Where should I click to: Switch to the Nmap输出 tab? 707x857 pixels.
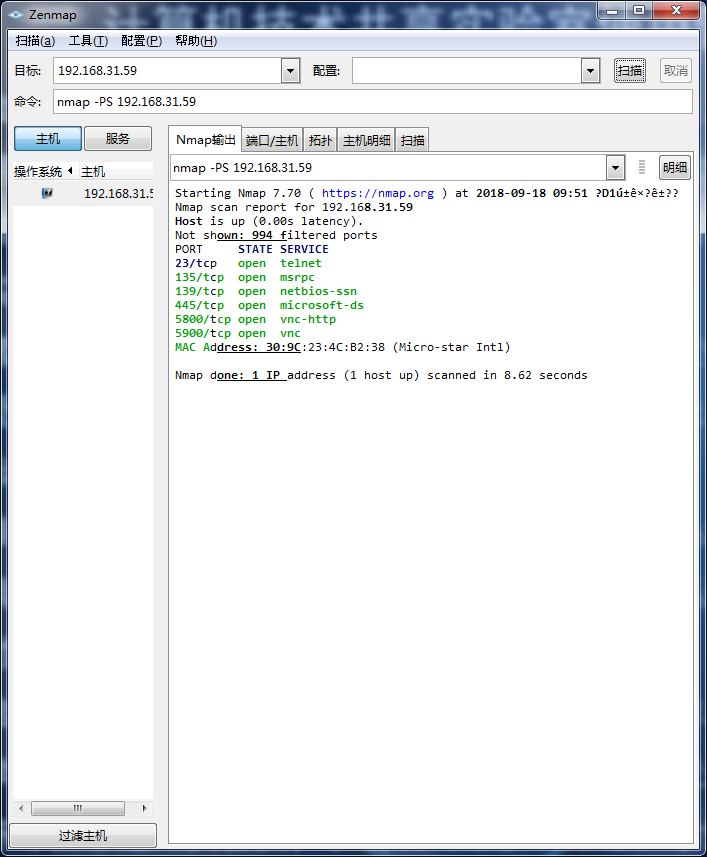click(x=205, y=140)
